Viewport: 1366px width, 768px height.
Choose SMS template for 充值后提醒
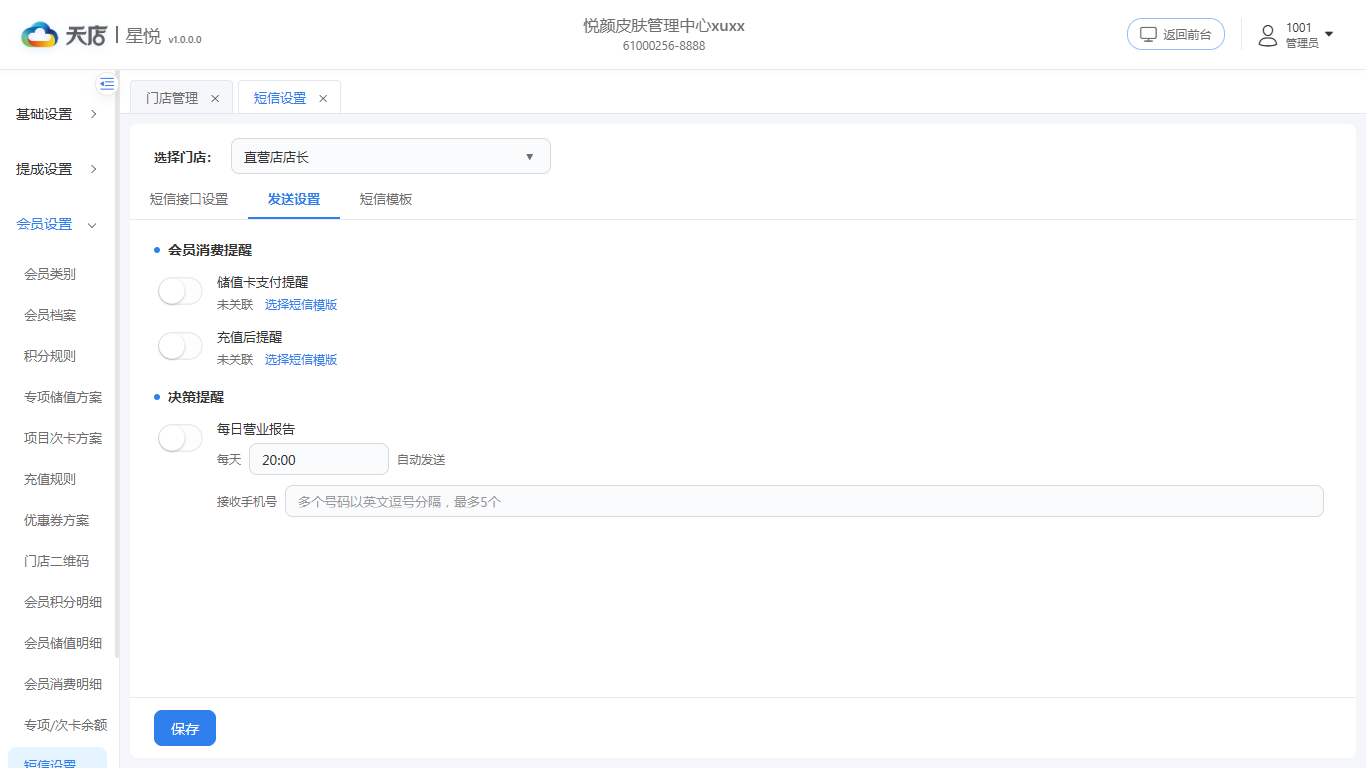tap(301, 359)
